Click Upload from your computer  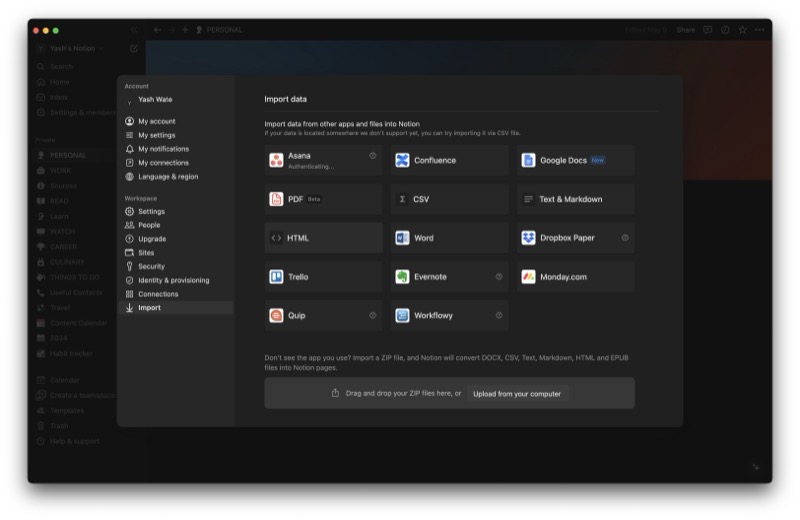517,394
